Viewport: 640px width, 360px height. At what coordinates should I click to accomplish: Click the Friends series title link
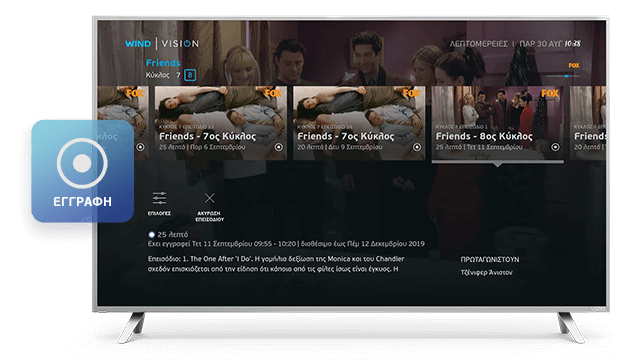click(163, 63)
